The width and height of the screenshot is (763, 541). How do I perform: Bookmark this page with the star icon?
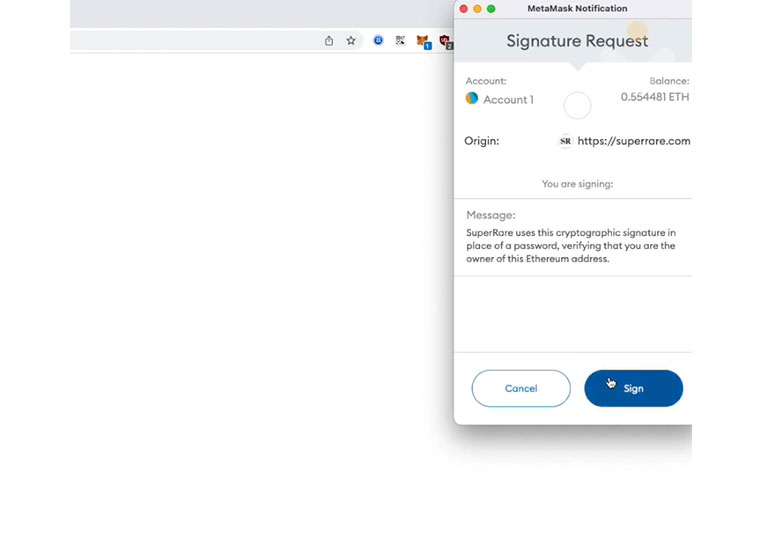coord(351,41)
